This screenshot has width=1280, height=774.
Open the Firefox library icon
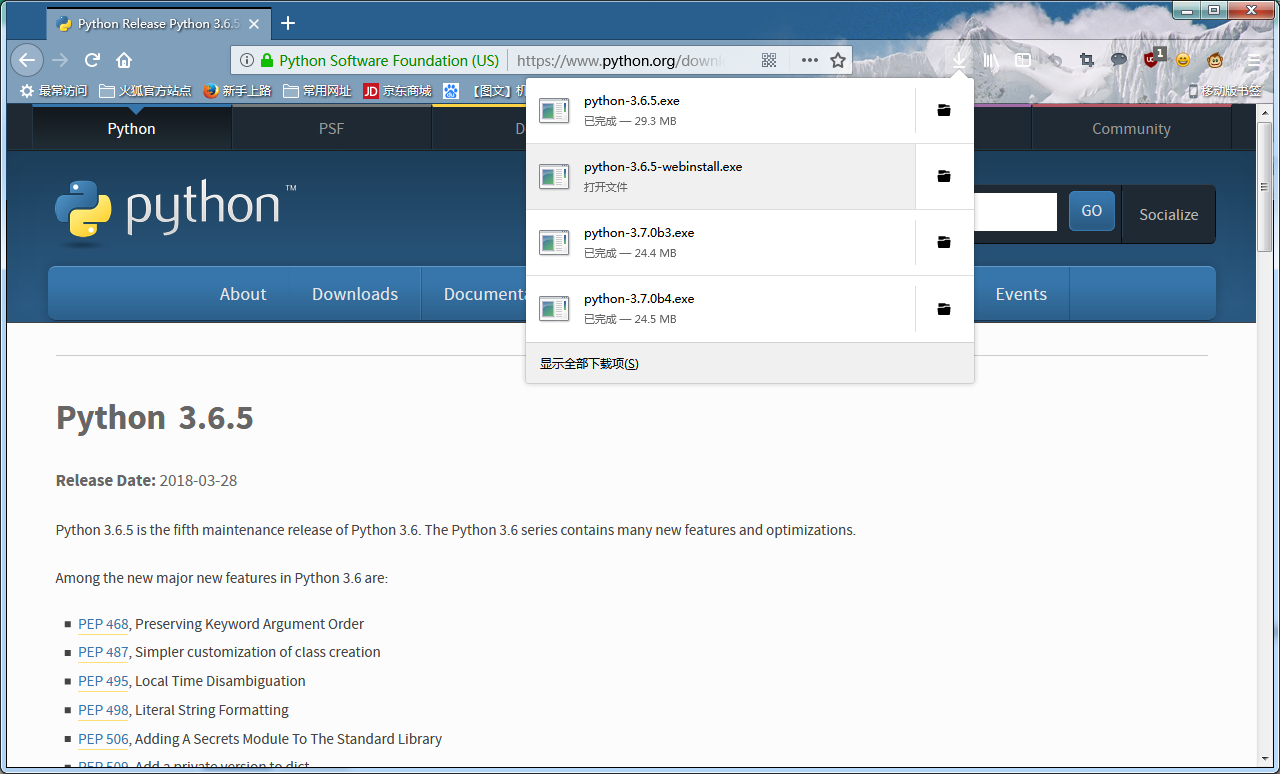click(x=991, y=60)
